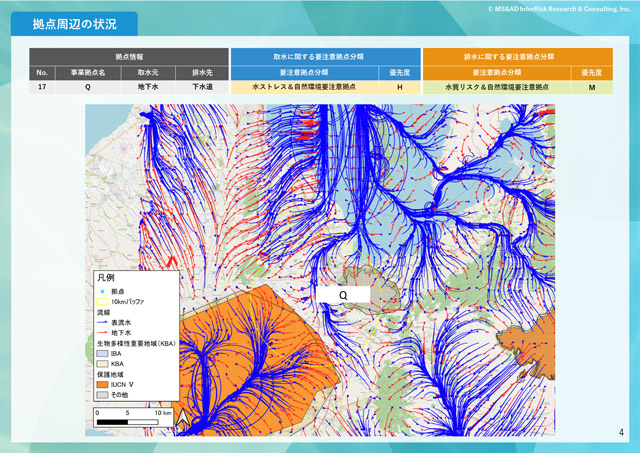Click the north arrow on the map
Viewport: 640px width, 453px height.
tap(182, 419)
